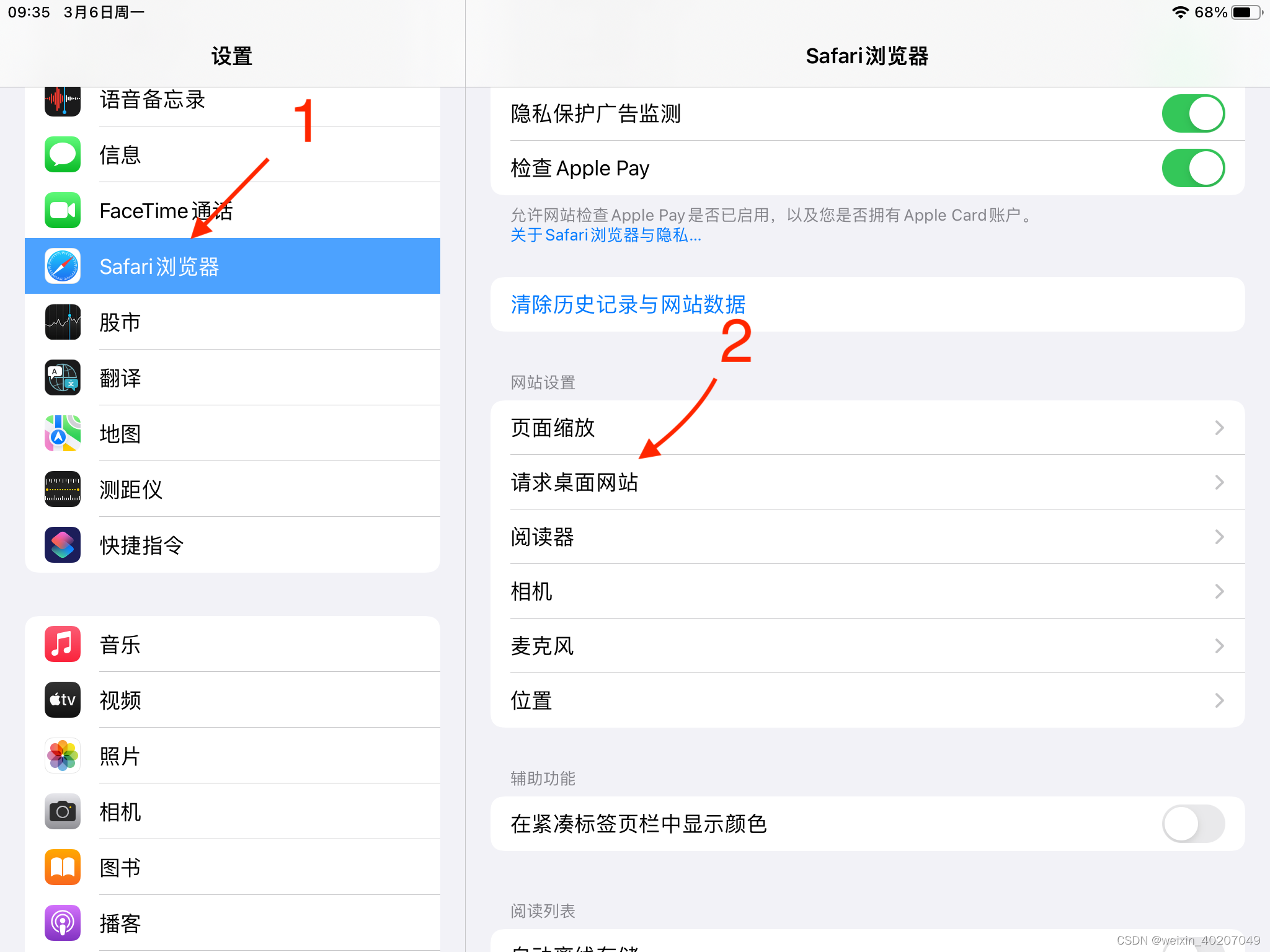This screenshot has height=952, width=1270.
Task: Turn off 检查 Apple Pay switch
Action: [x=1193, y=168]
